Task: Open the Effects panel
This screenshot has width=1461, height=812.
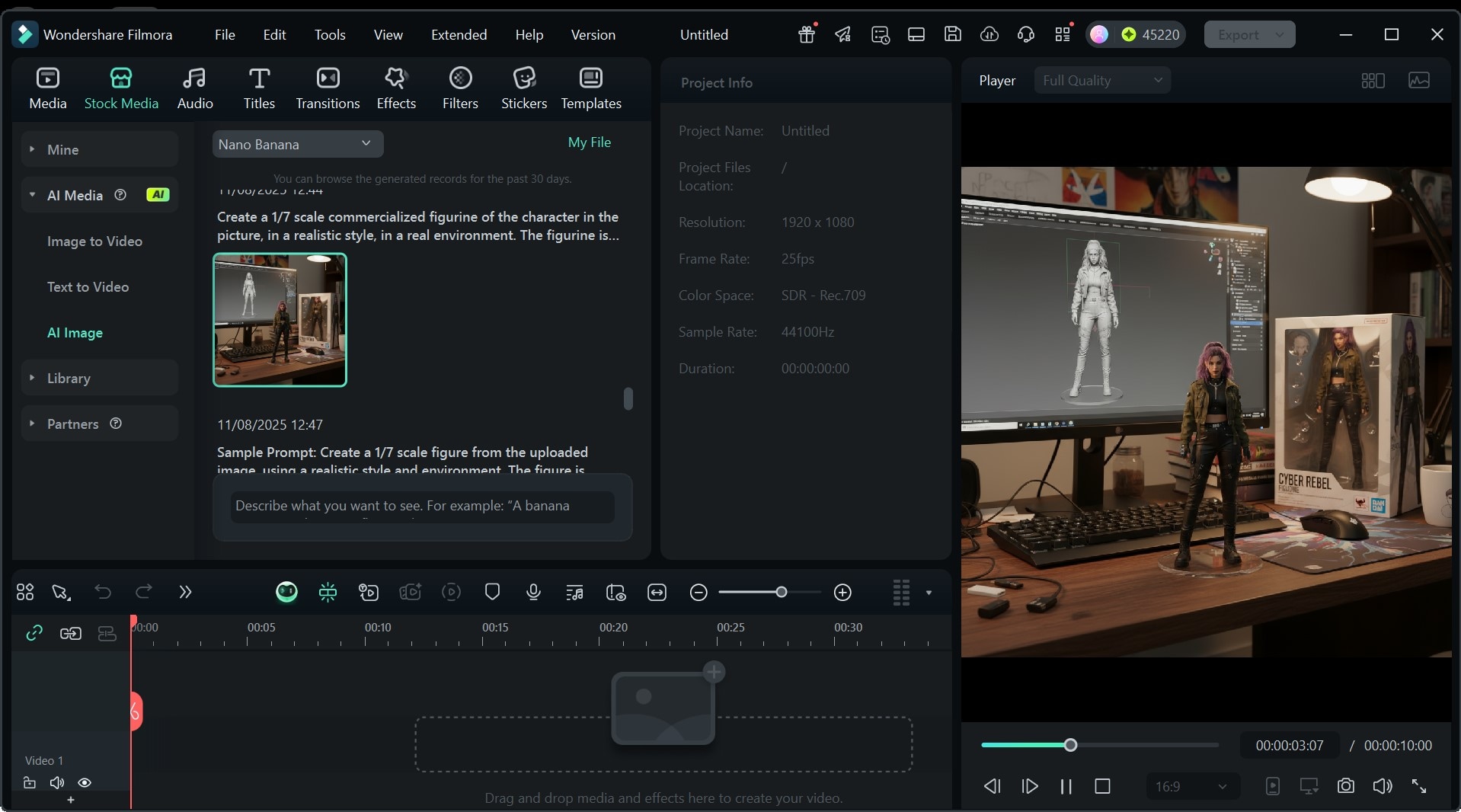Action: click(x=396, y=88)
